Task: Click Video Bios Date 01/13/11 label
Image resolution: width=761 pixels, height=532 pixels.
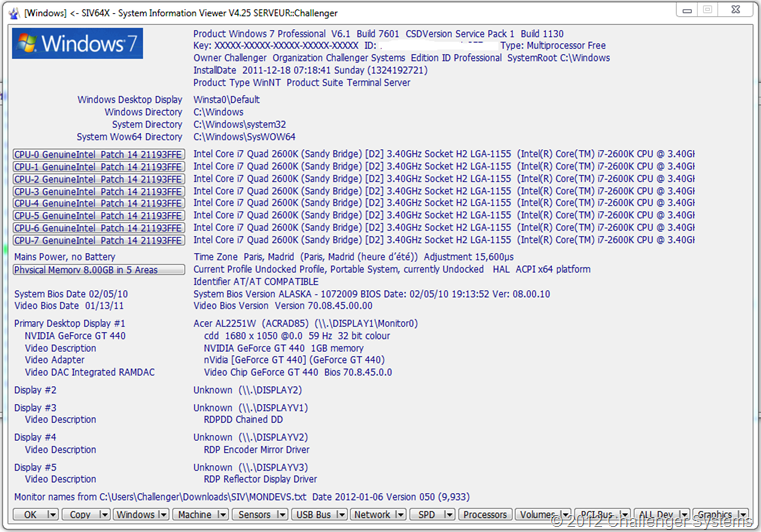Action: coord(68,306)
